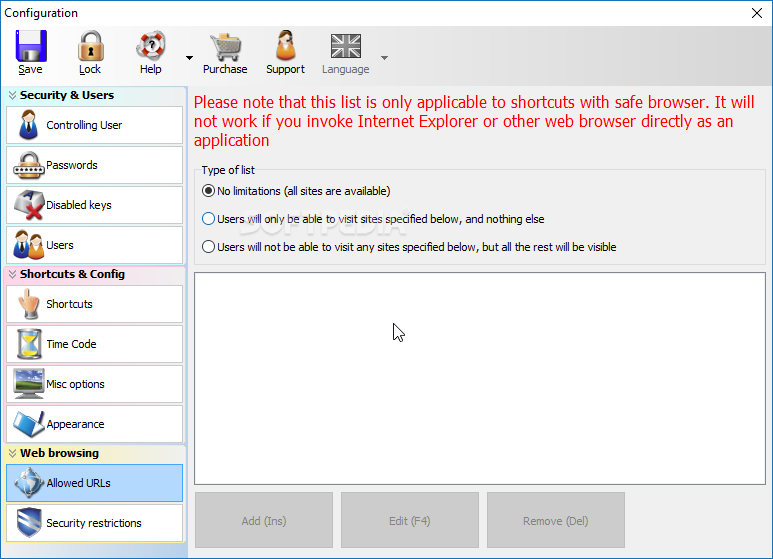Open the Shortcuts page

point(95,304)
